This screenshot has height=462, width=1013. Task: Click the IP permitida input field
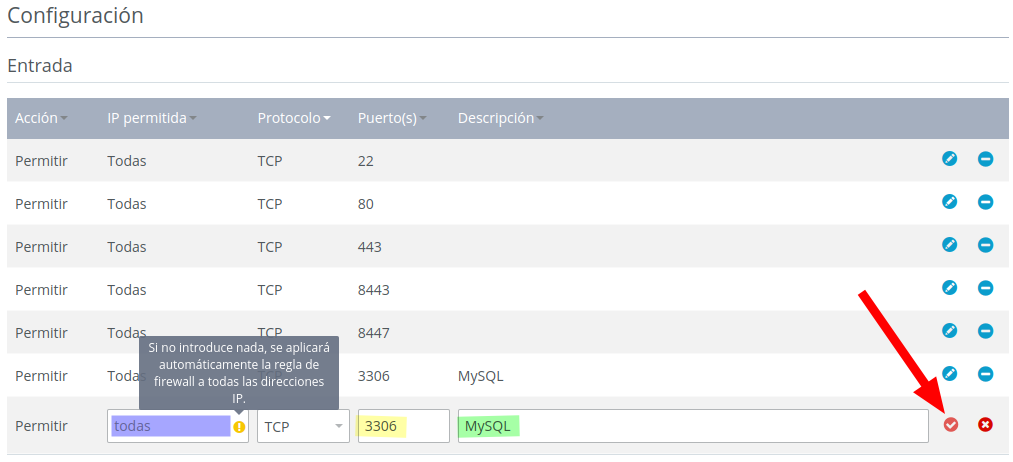tap(170, 426)
